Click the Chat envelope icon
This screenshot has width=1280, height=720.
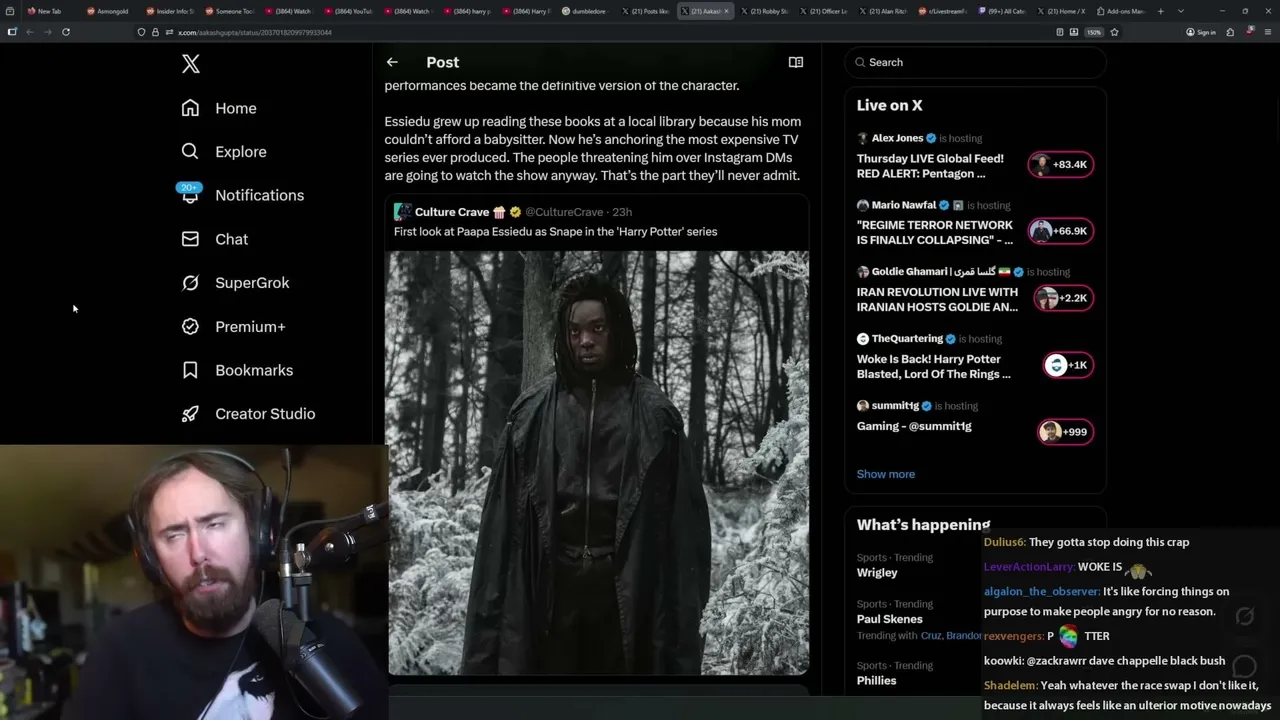(190, 239)
